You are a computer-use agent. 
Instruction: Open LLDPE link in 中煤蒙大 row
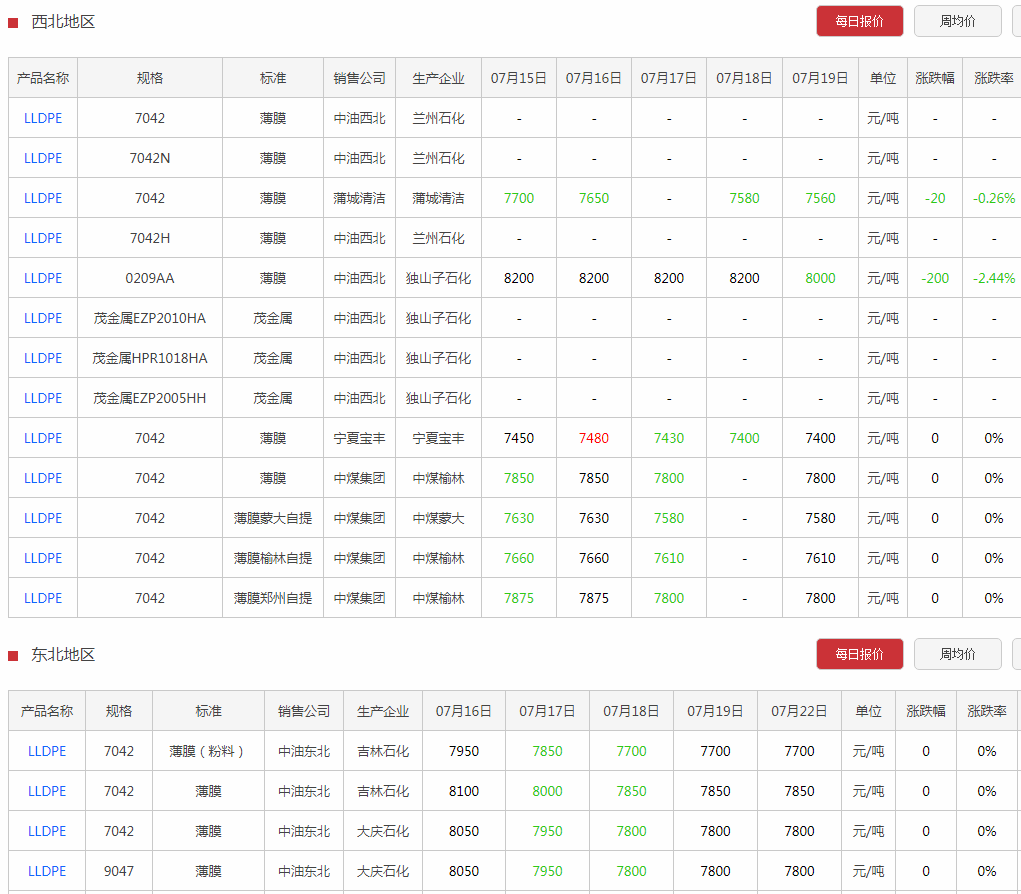[43, 518]
